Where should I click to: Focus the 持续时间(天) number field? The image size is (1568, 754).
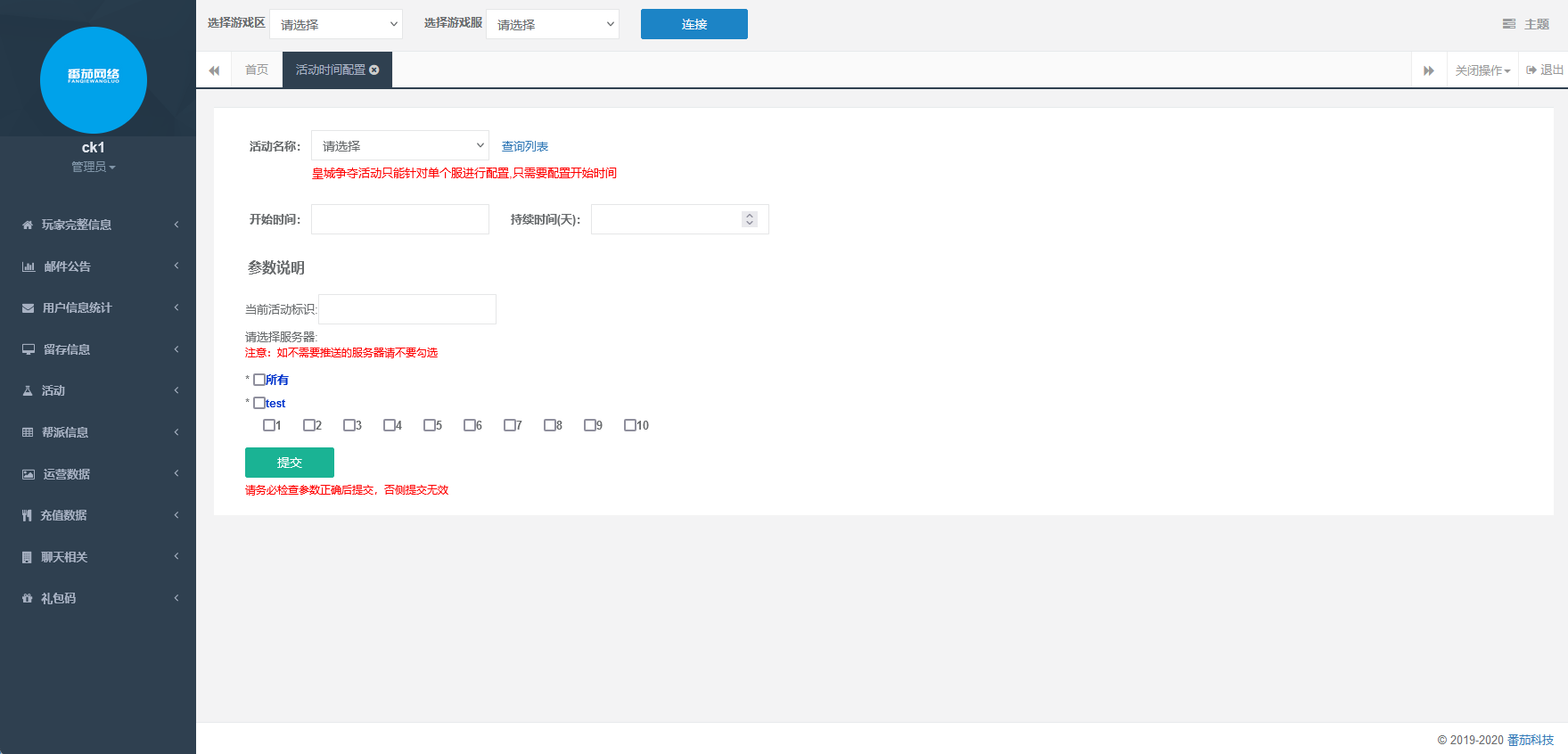point(680,219)
